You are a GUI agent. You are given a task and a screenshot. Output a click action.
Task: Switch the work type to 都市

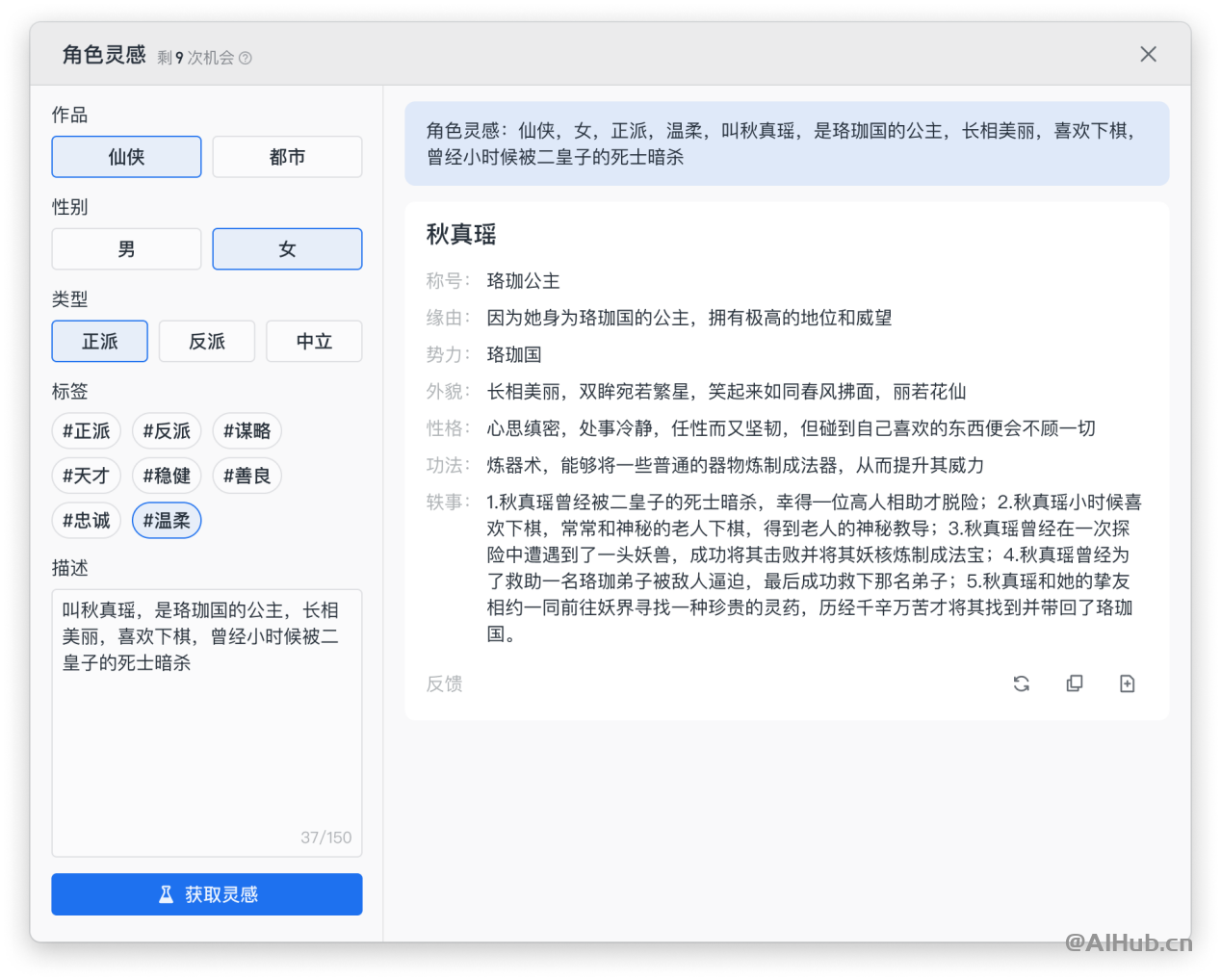(287, 156)
